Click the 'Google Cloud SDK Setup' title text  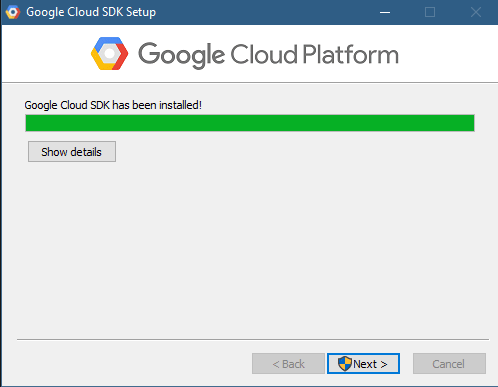[x=91, y=12]
